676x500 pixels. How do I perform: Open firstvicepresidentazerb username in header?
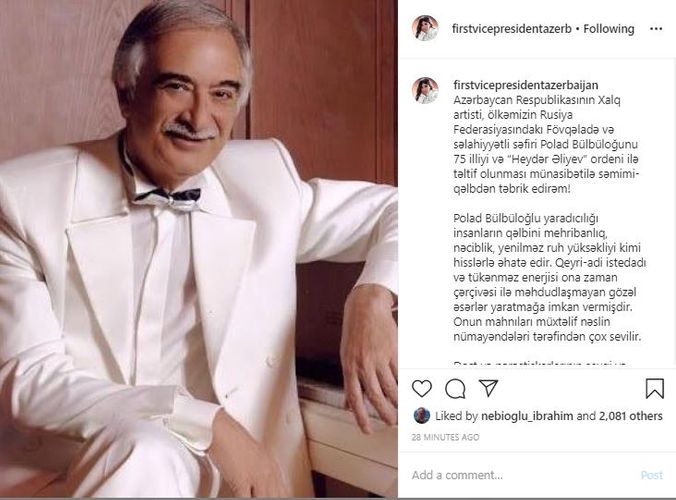click(512, 29)
